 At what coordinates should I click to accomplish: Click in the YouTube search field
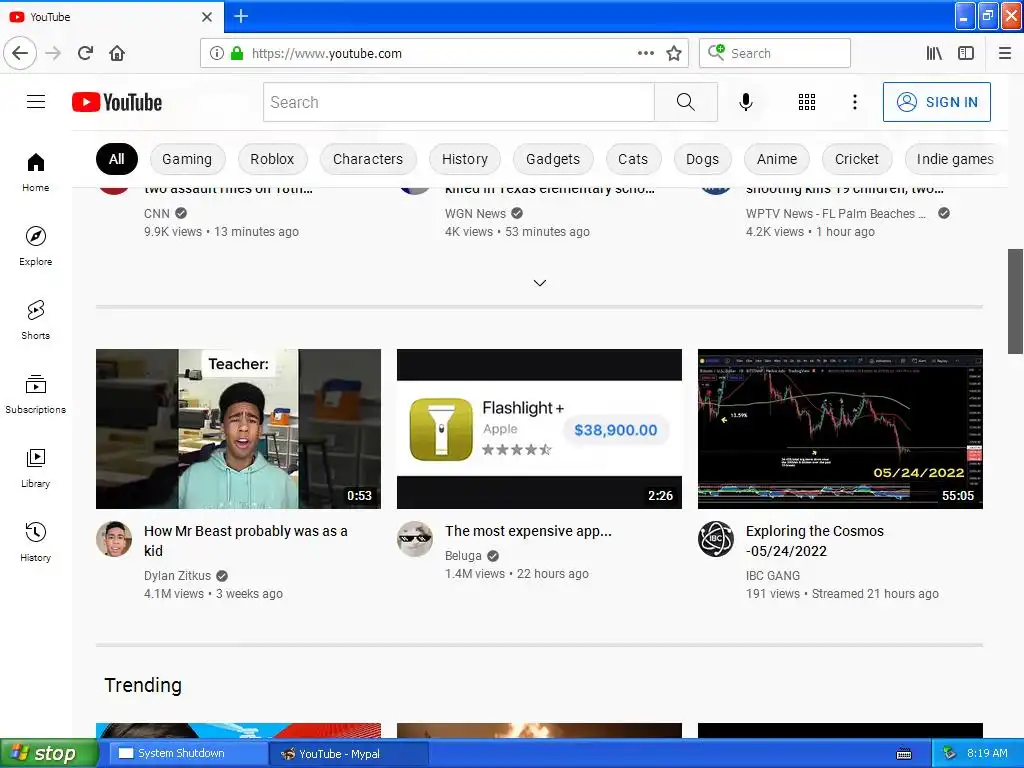(x=458, y=102)
